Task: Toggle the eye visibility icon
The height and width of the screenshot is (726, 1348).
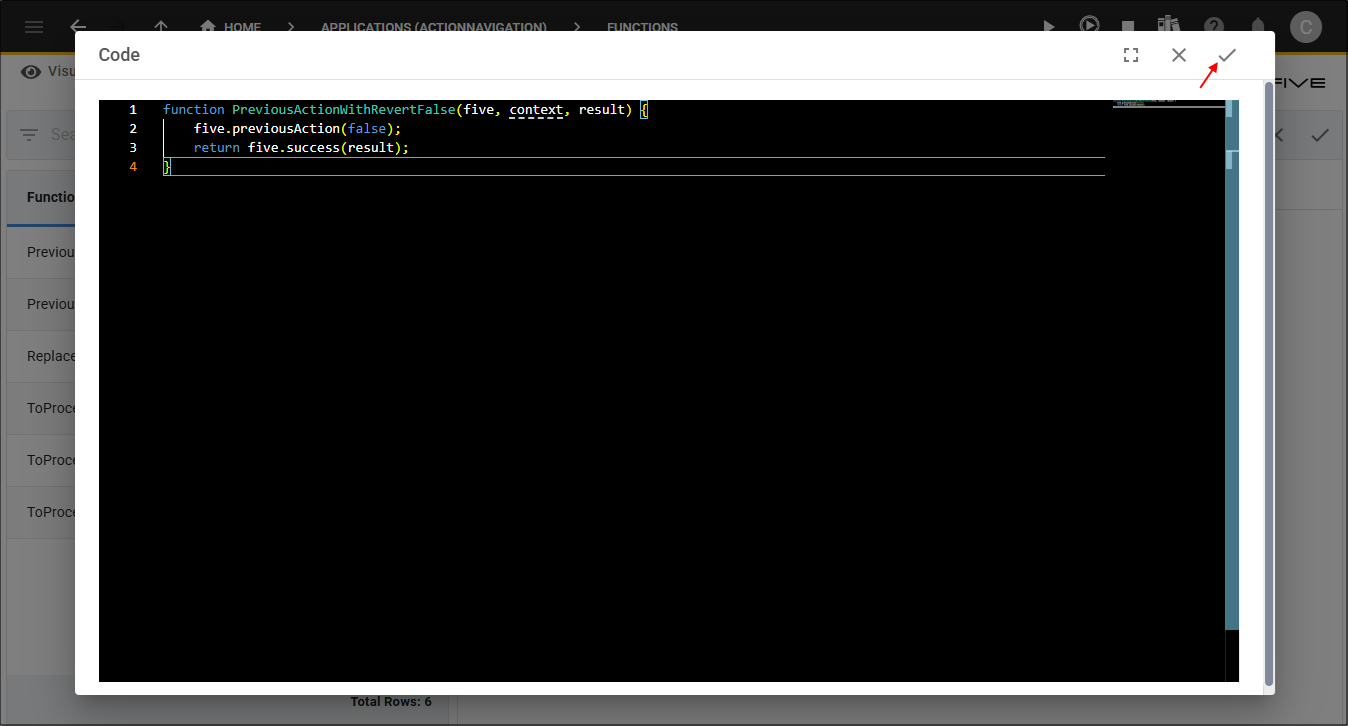Action: pos(31,71)
